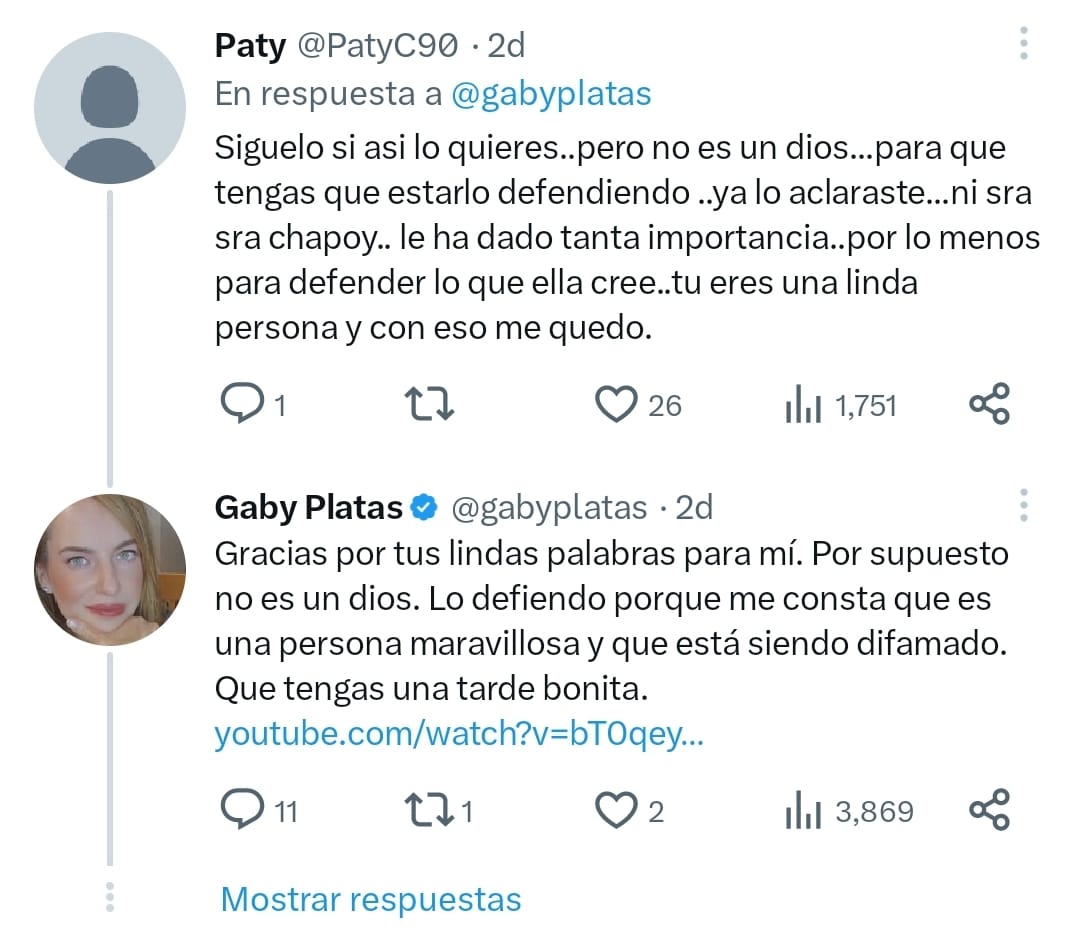
Task: Open more options on Gaby Platas' tweet
Action: coord(1023,506)
